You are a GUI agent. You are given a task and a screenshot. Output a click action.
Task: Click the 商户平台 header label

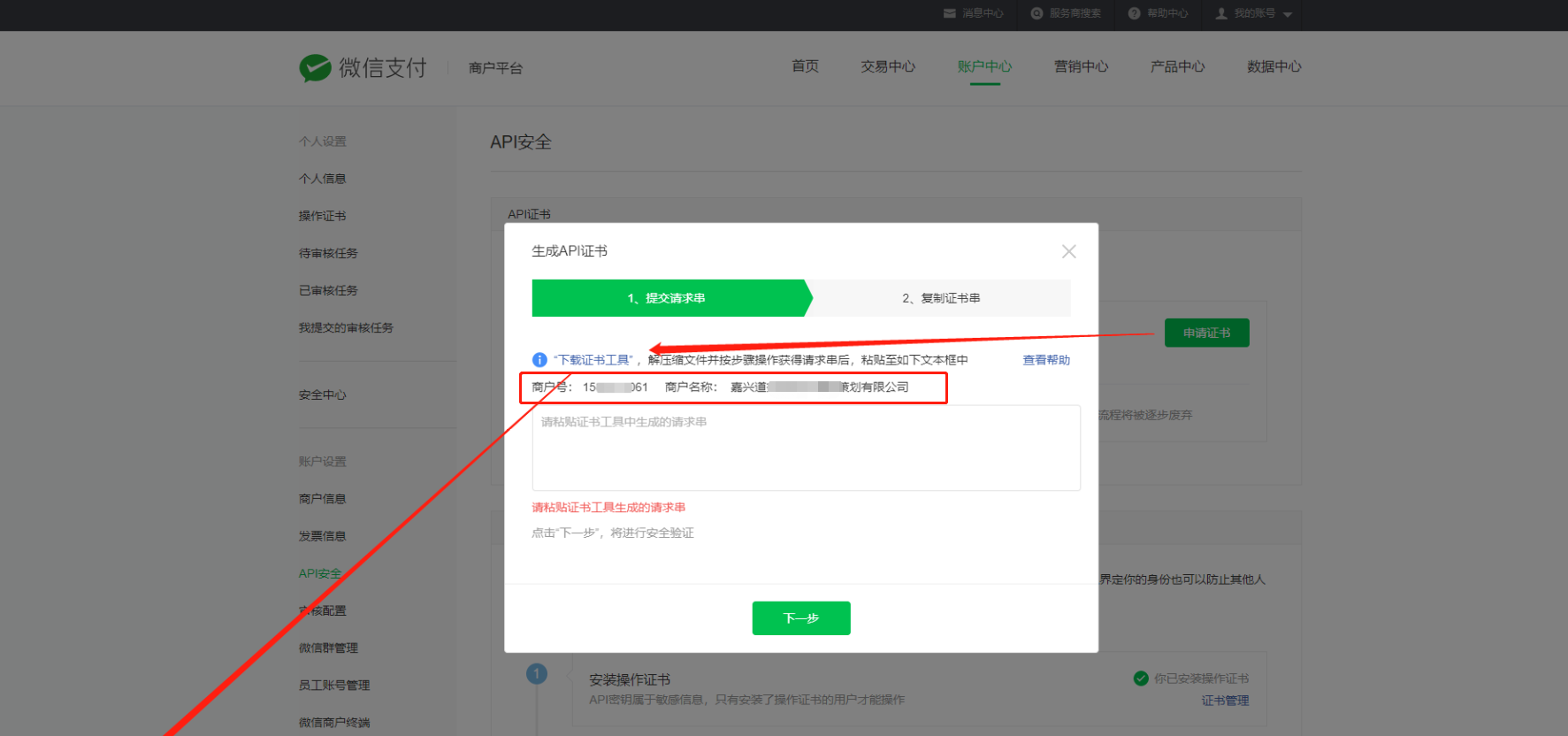click(495, 68)
